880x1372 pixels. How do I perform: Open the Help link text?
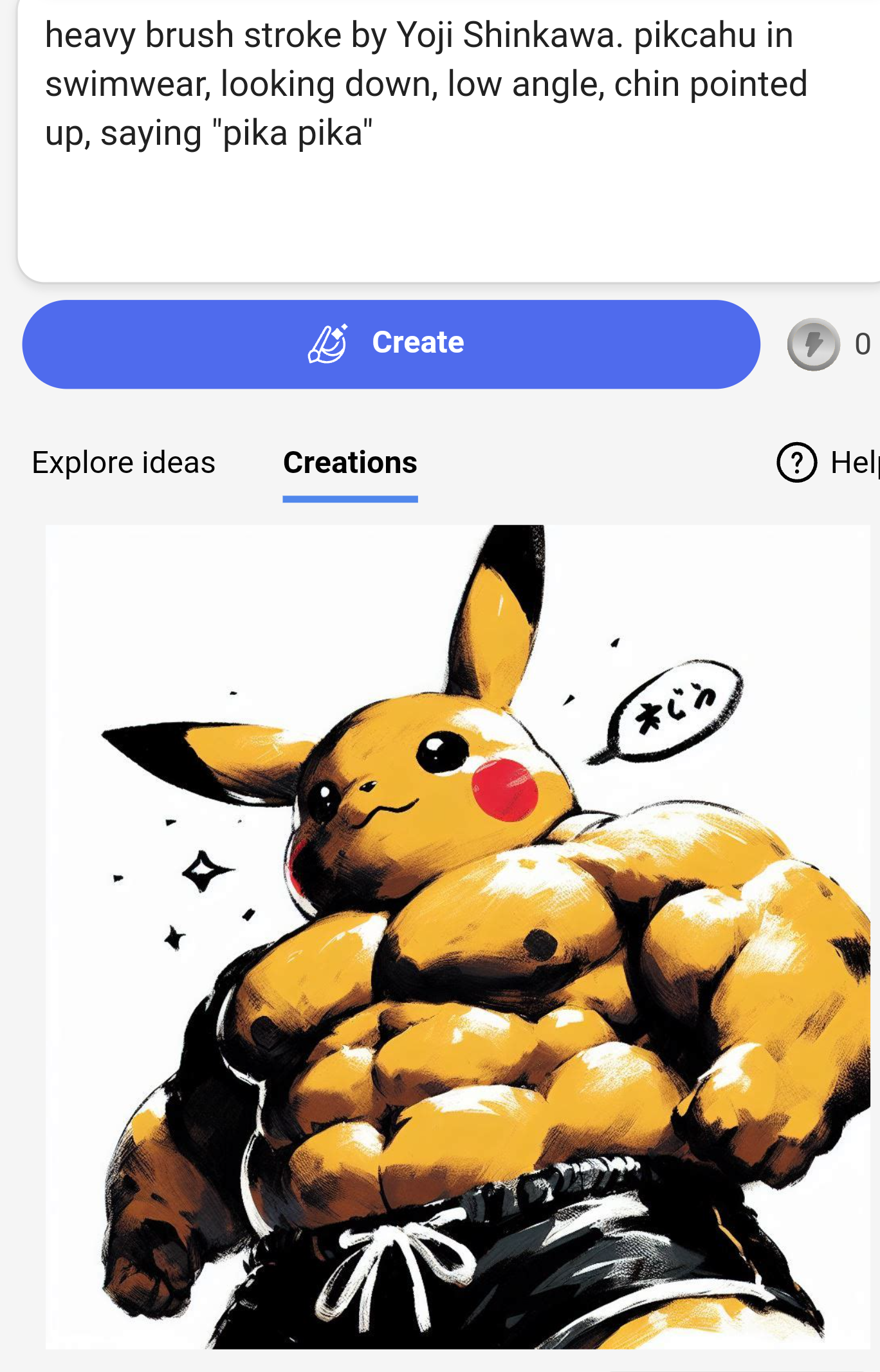[855, 463]
